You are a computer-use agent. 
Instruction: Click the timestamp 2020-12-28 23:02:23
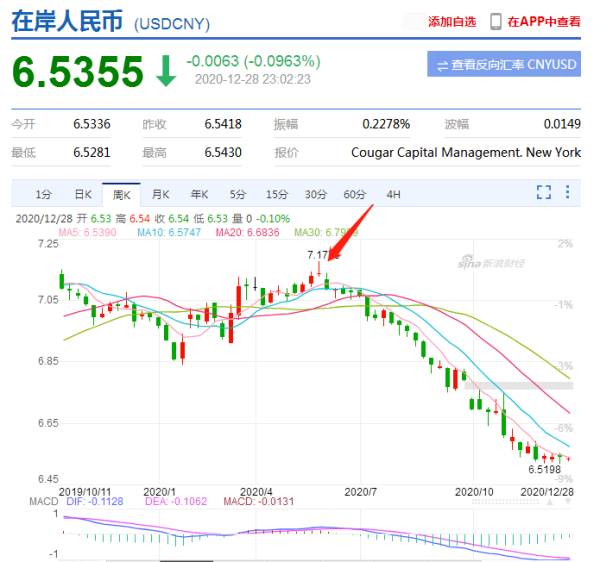click(x=253, y=79)
